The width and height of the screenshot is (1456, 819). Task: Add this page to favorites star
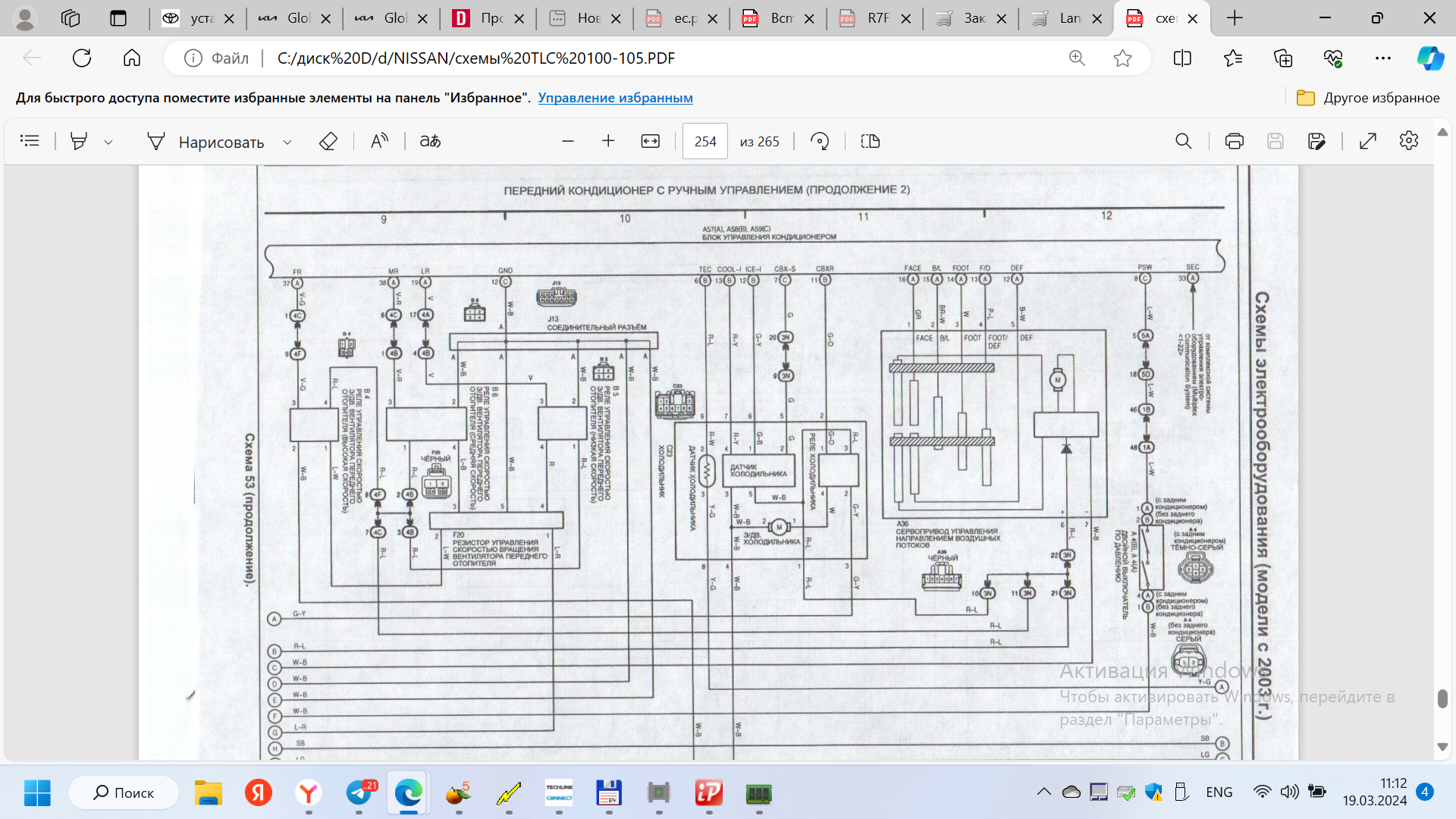click(1122, 58)
